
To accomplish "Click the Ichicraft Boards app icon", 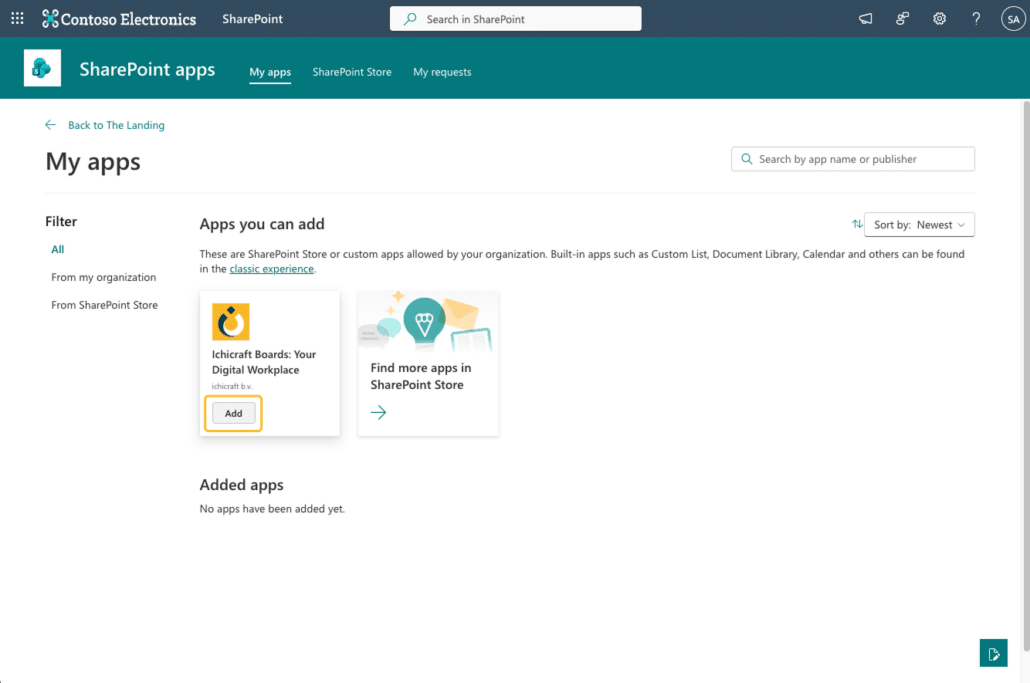I will [231, 322].
